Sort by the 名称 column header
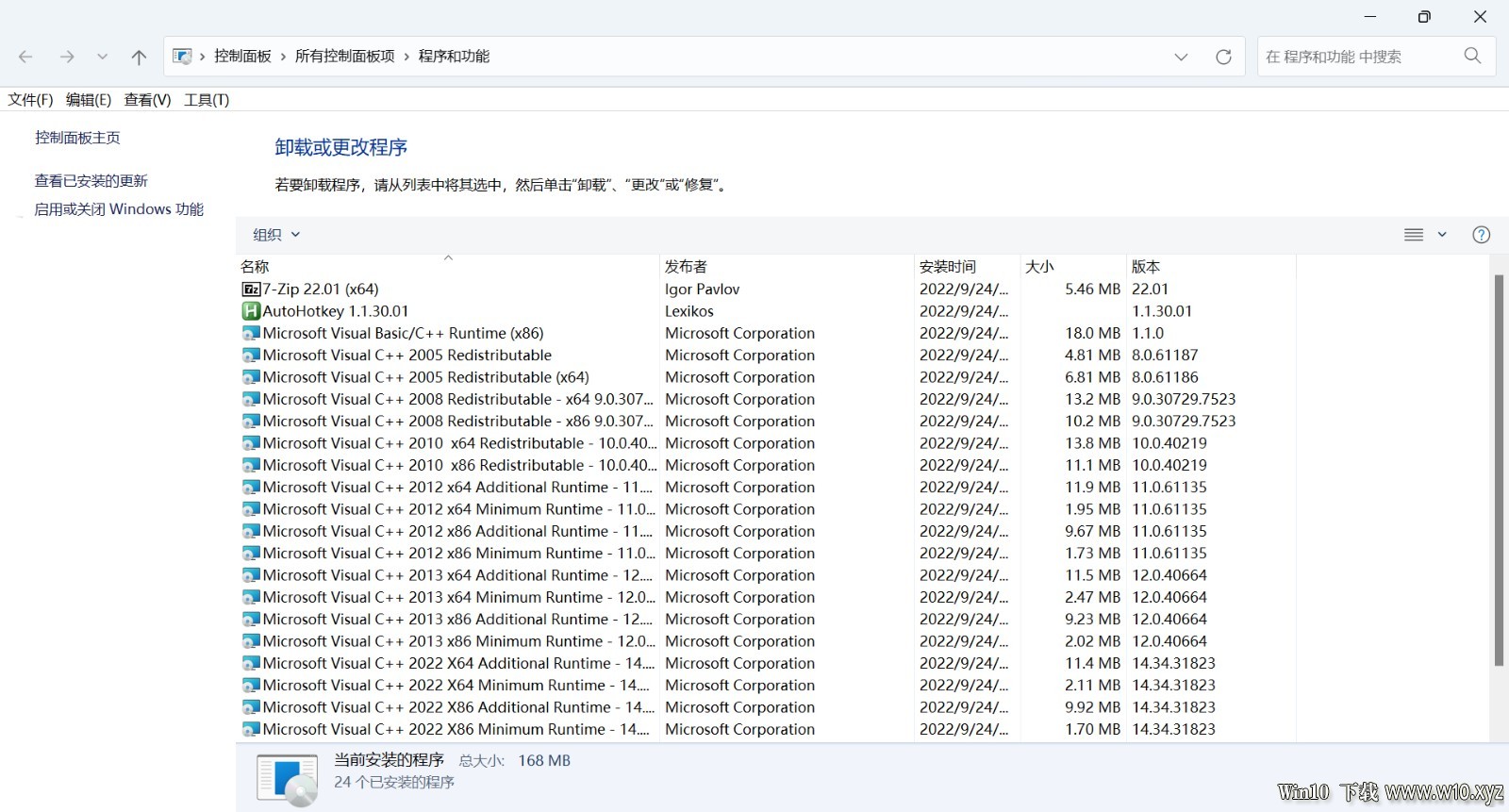This screenshot has height=812, width=1509. 448,267
